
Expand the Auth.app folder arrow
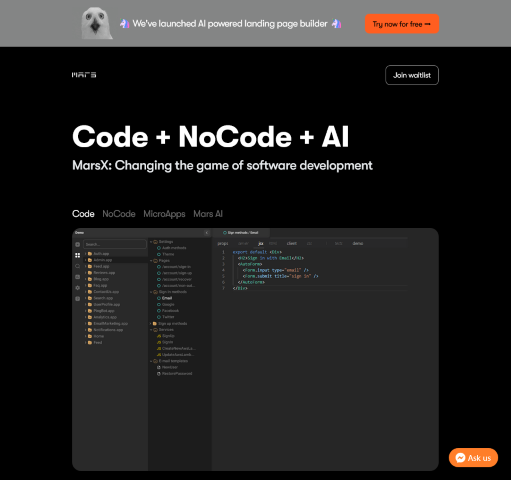[x=86, y=254]
